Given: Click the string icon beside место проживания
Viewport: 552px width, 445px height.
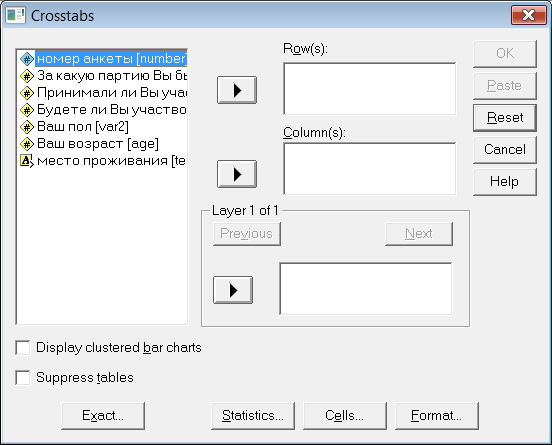Looking at the screenshot, I should point(27,161).
